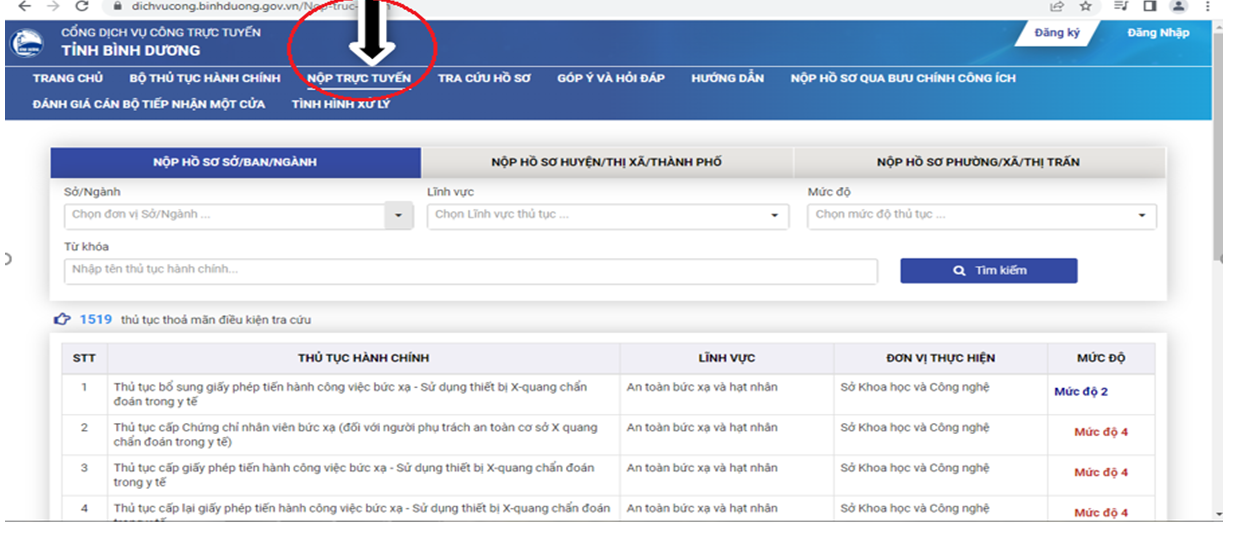Click the browser profile avatar icon

coord(1178,5)
